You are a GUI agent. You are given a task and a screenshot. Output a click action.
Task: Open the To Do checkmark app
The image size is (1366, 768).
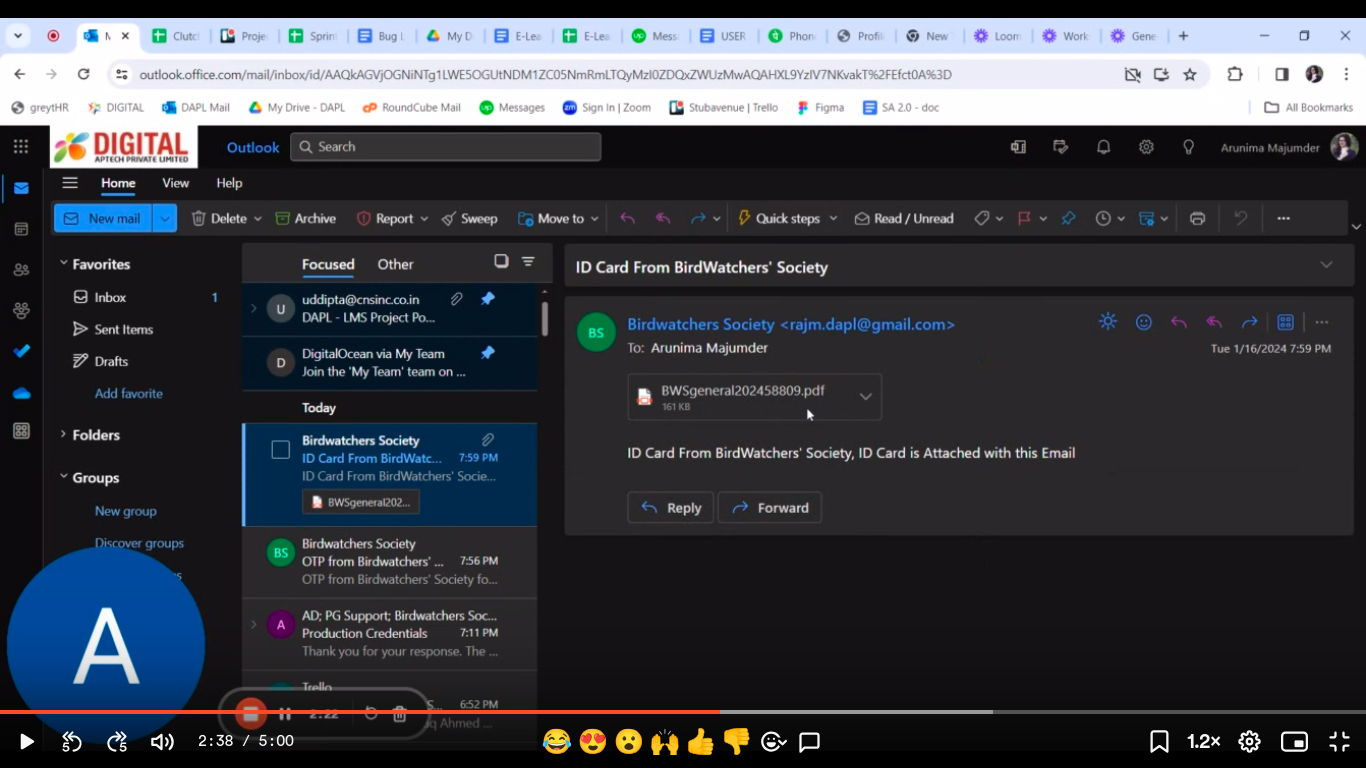tap(21, 351)
